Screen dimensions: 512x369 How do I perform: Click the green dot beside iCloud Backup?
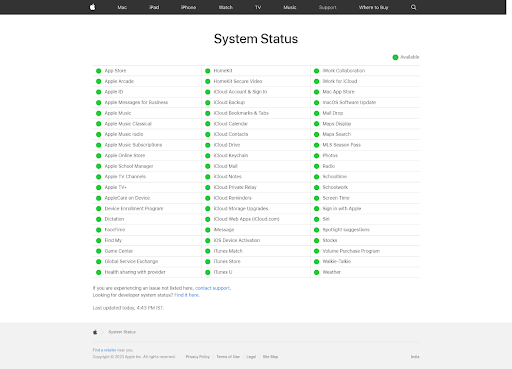(x=208, y=103)
